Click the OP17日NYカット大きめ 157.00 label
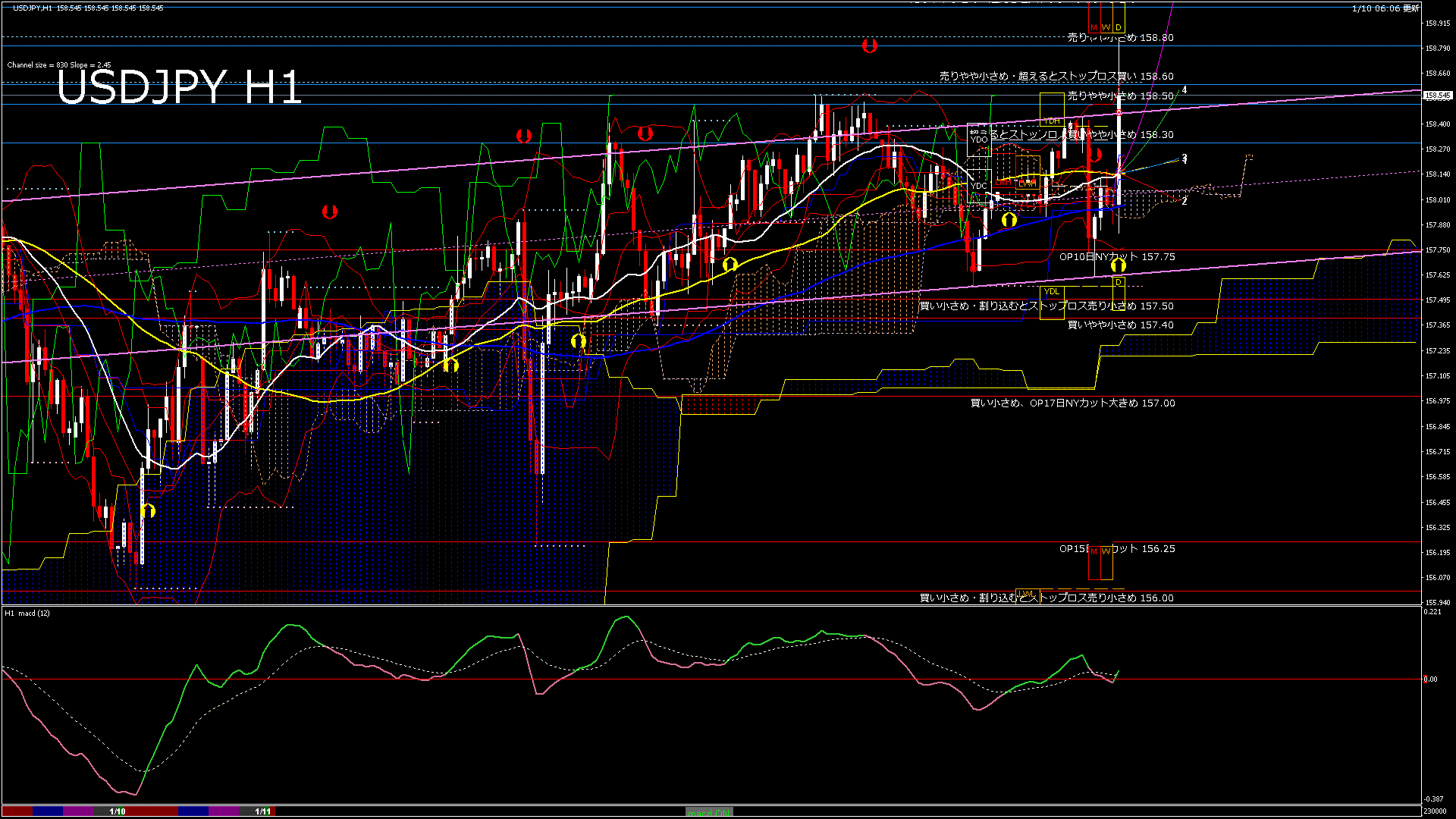Screen dimensions: 1456x819 pyautogui.click(x=1072, y=403)
